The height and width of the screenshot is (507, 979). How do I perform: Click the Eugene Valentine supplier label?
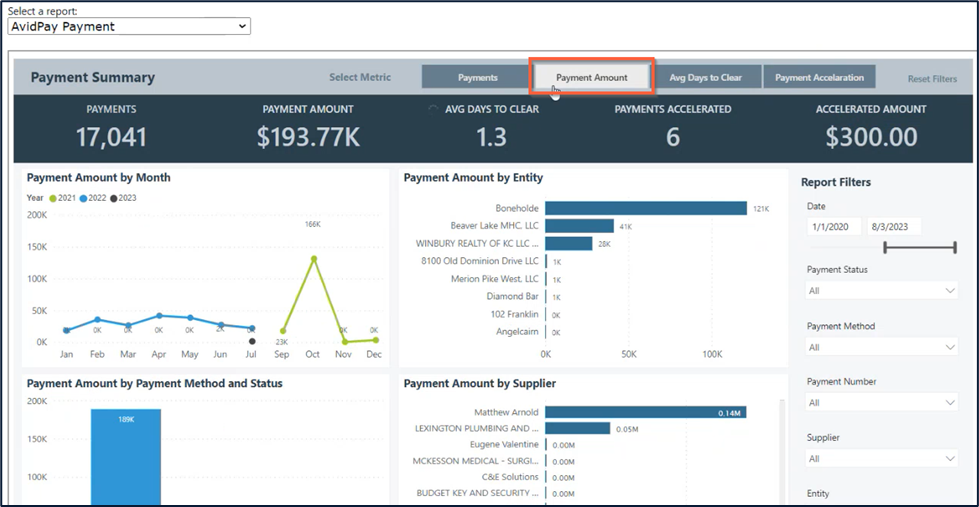pyautogui.click(x=504, y=445)
